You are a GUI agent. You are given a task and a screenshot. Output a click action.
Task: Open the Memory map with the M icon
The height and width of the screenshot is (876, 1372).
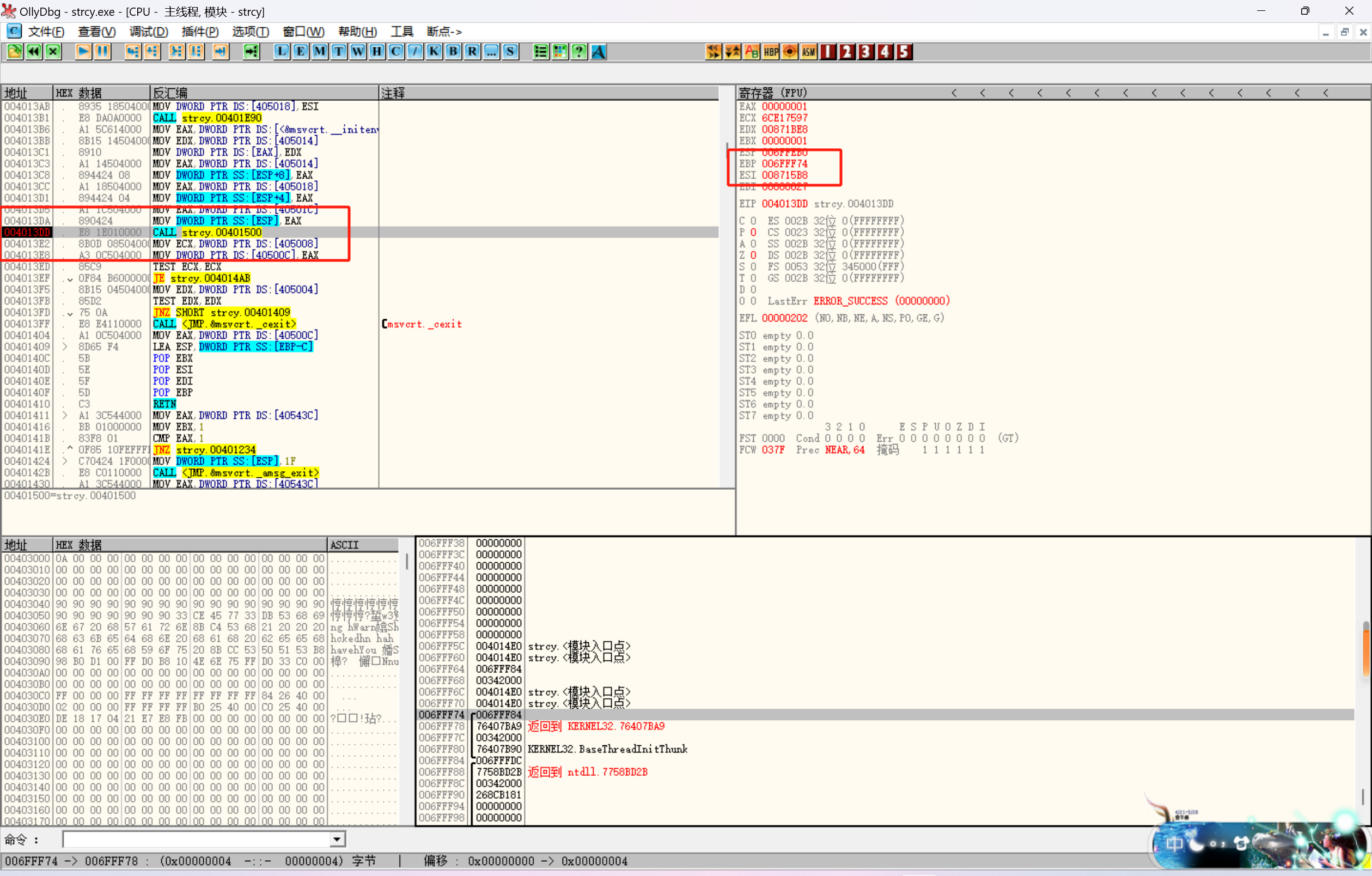(x=320, y=52)
